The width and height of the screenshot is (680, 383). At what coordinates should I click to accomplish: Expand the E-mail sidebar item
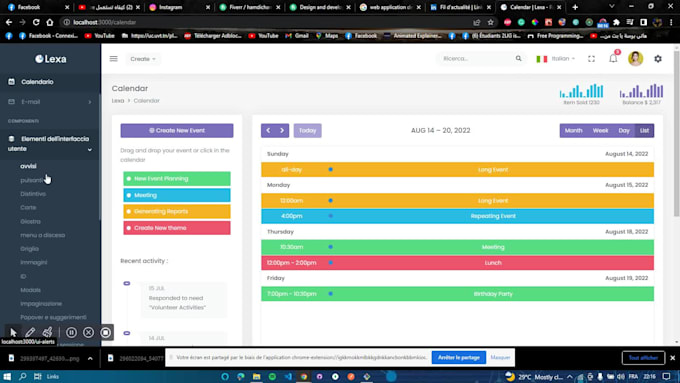tap(50, 102)
